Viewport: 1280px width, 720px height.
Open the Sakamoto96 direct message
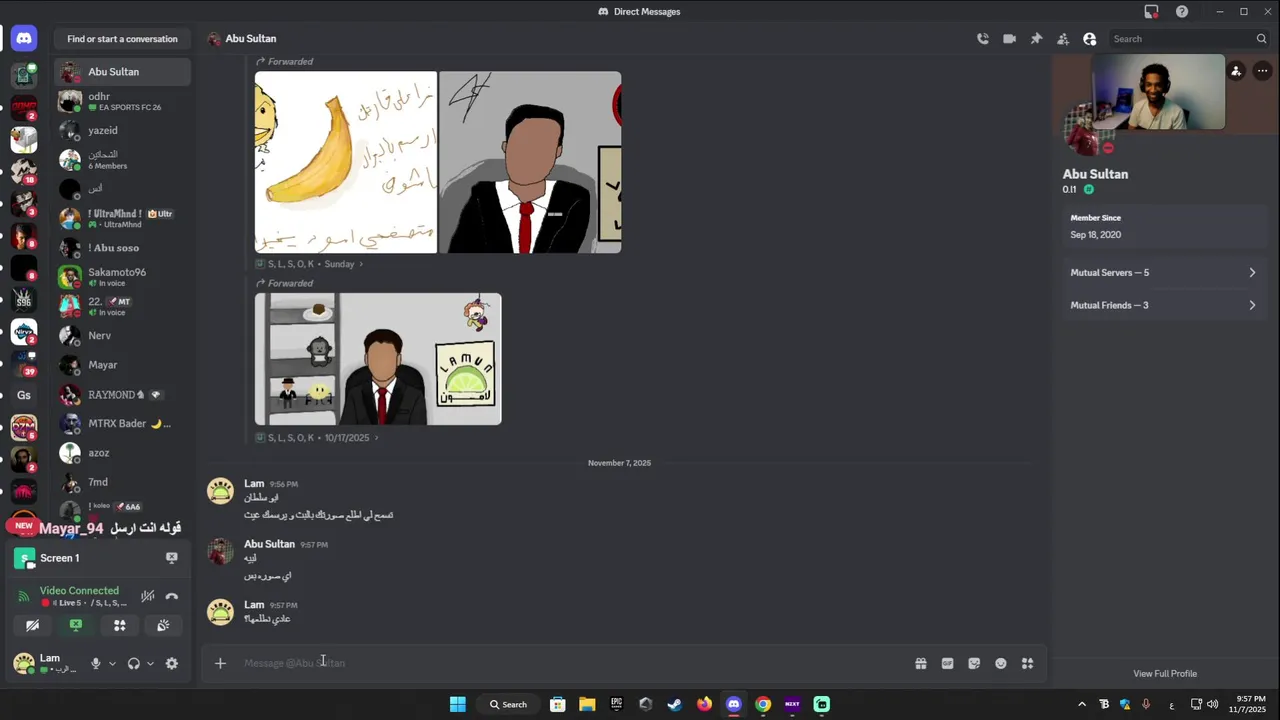[x=122, y=277]
